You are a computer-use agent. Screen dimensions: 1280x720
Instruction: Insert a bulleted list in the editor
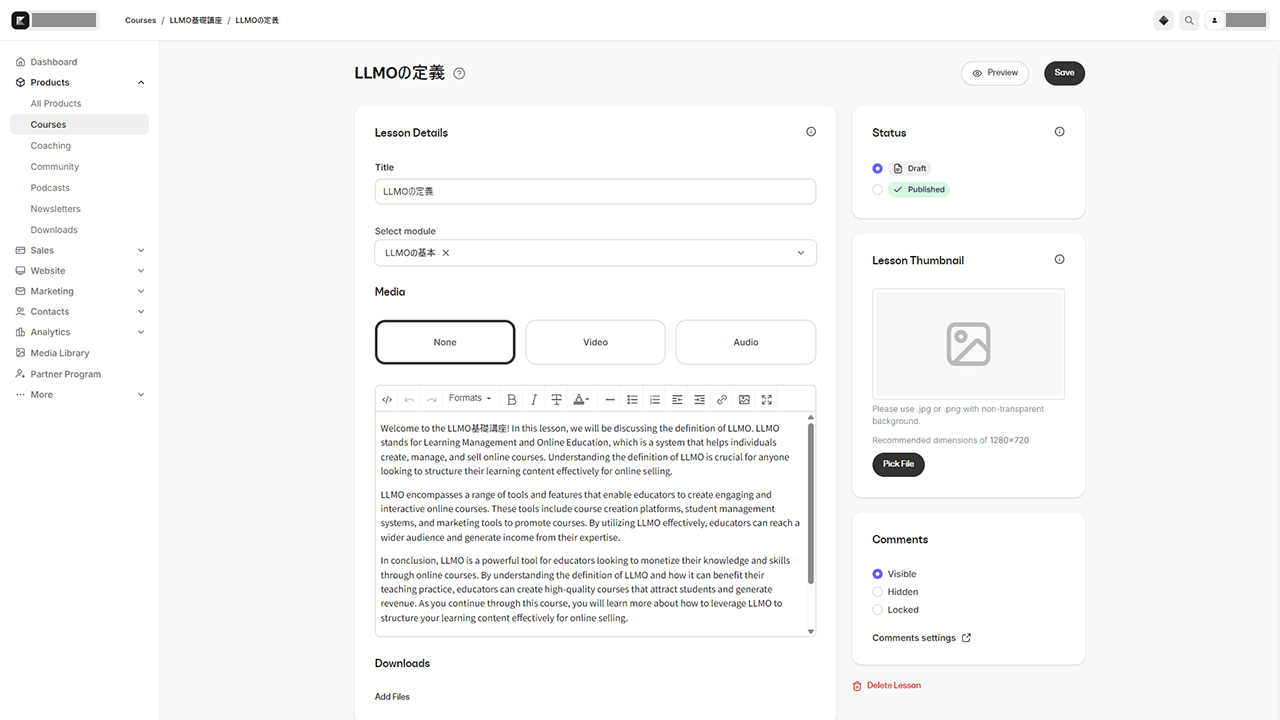pyautogui.click(x=632, y=399)
